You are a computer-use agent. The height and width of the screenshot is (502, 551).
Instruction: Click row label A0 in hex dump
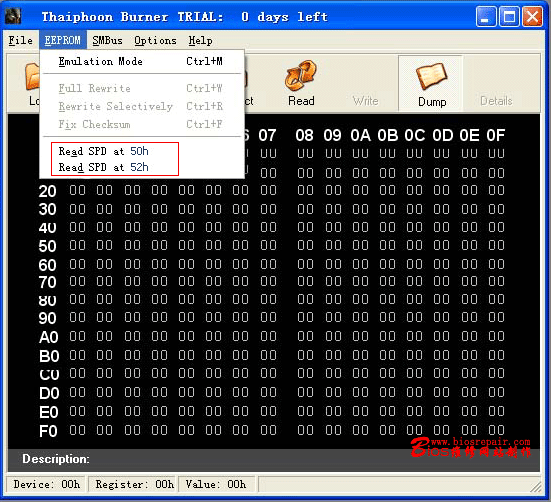point(48,337)
